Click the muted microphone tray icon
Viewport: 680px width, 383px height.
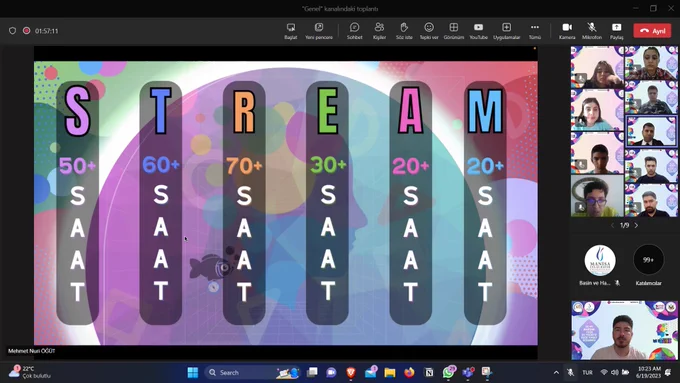[x=571, y=372]
